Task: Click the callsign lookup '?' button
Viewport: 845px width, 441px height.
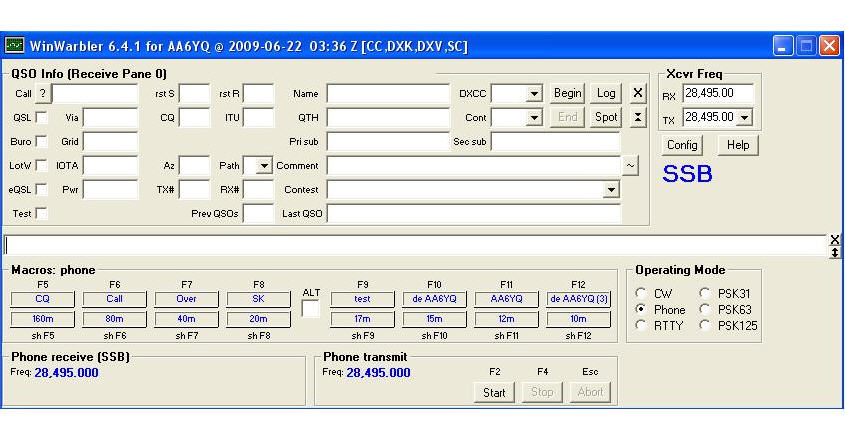Action: tap(43, 93)
